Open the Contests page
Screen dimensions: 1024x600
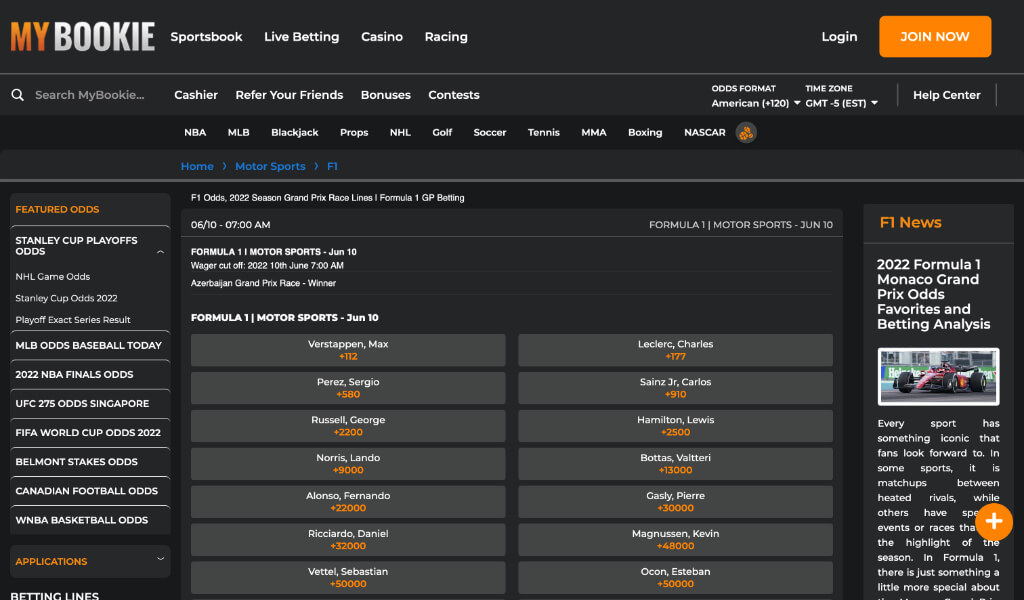454,95
